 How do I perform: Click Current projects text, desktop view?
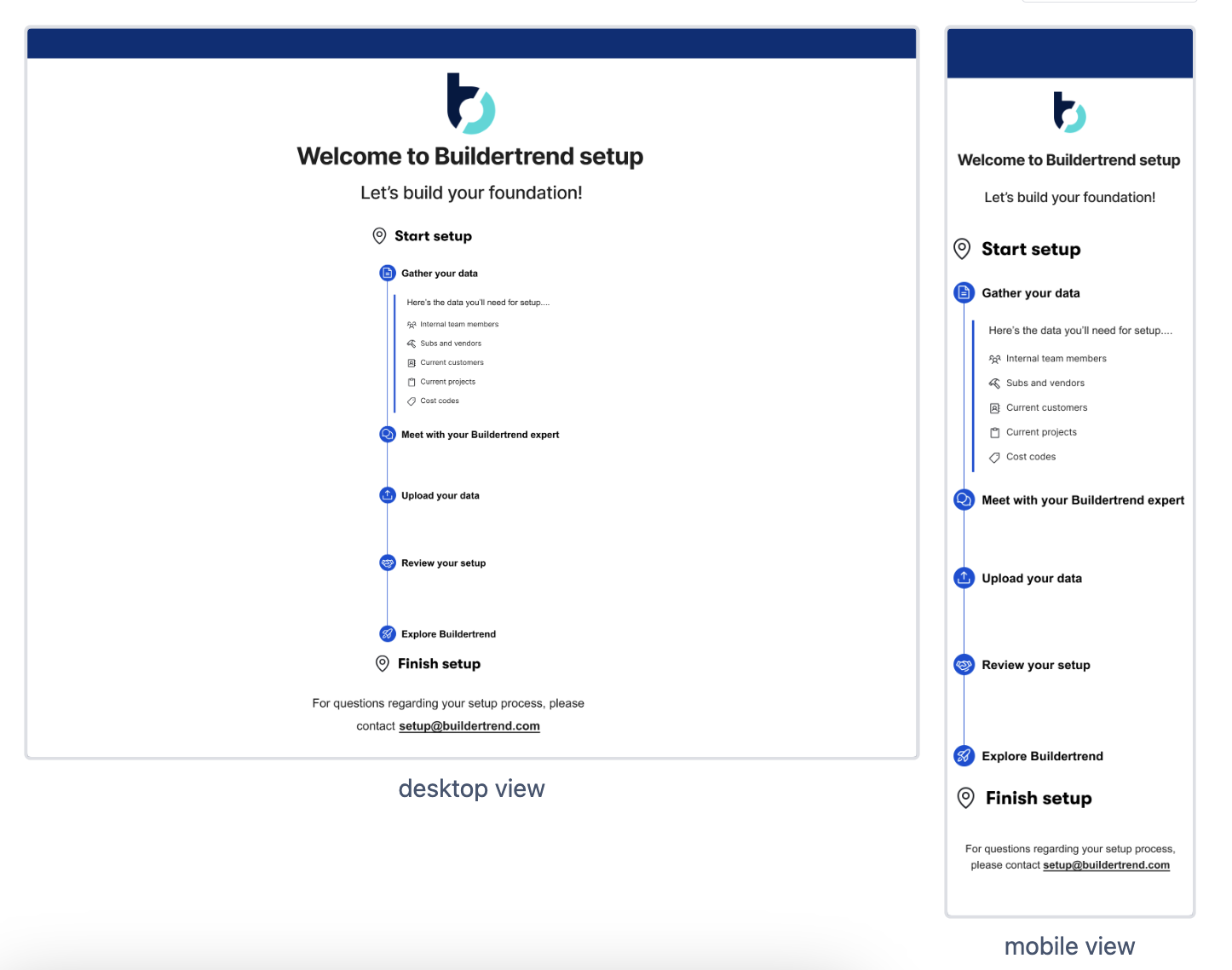(x=447, y=382)
